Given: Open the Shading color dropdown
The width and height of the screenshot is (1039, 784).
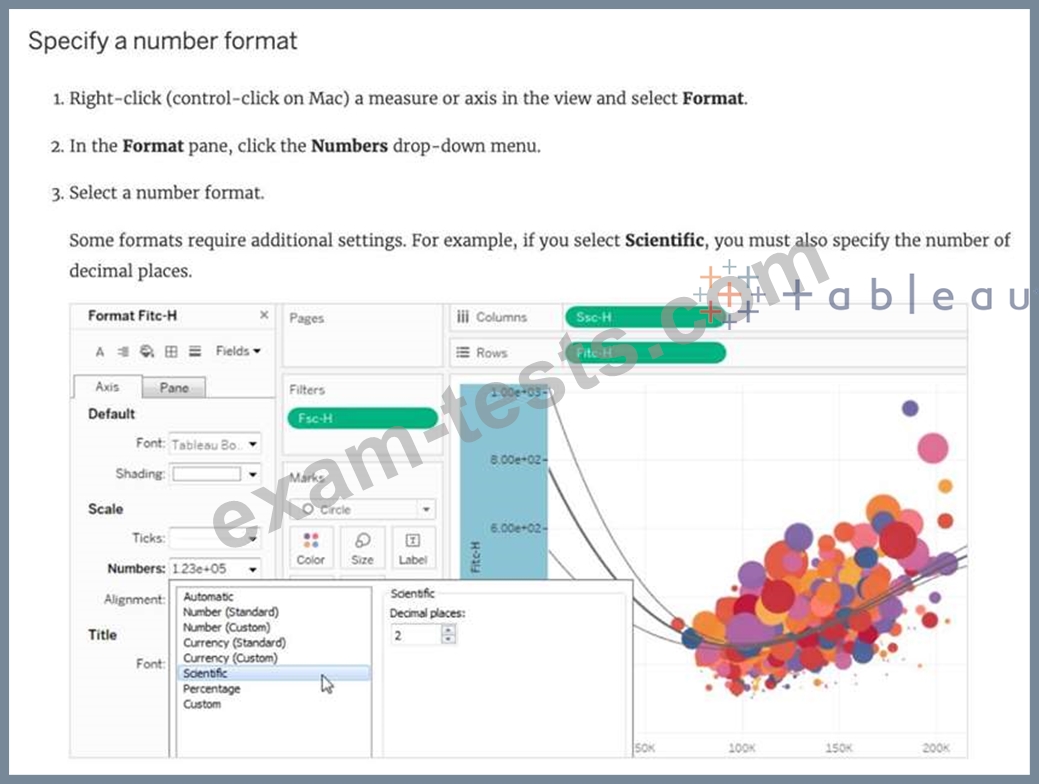Looking at the screenshot, I should pos(252,475).
